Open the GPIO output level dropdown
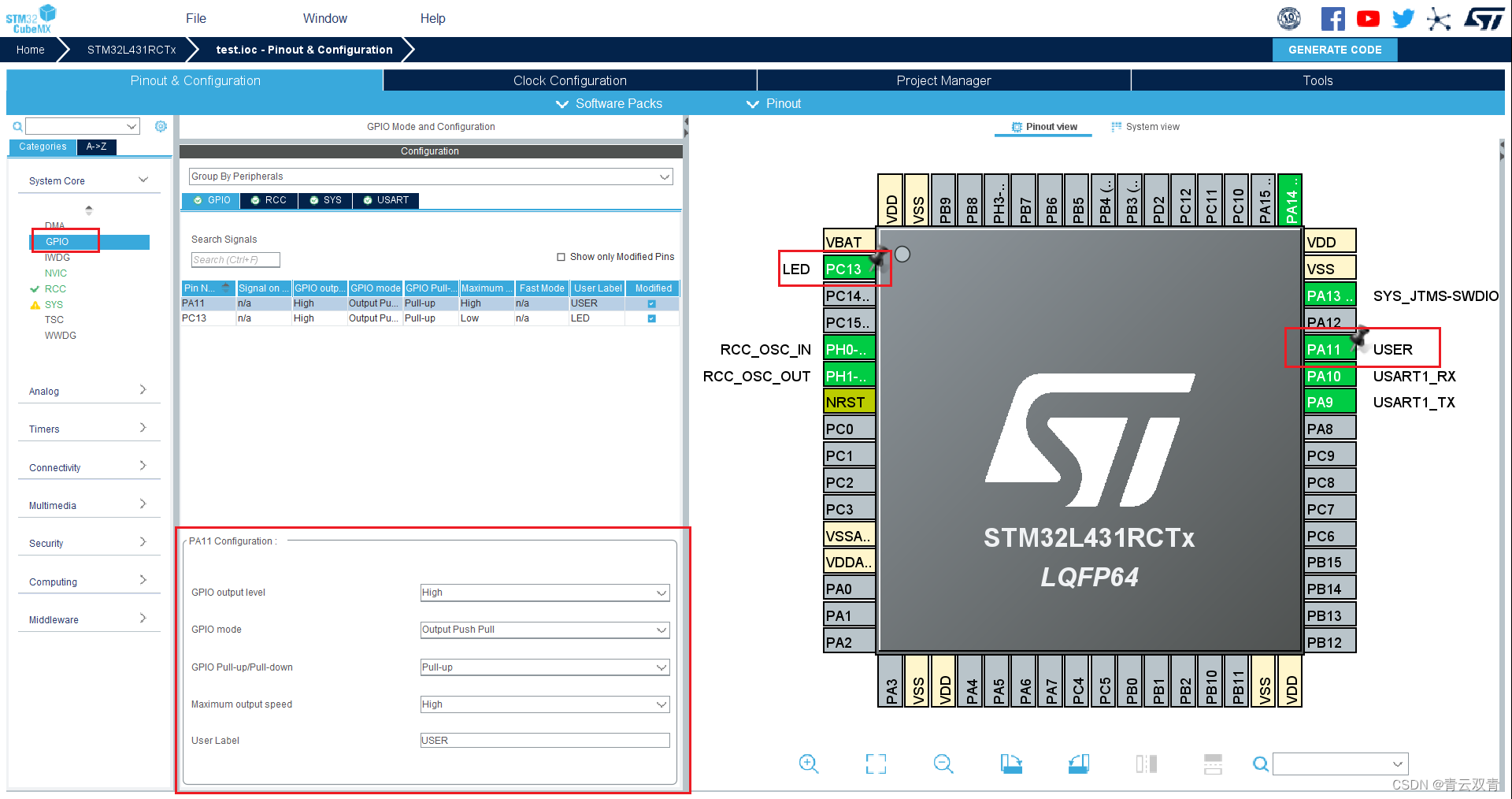 pyautogui.click(x=545, y=593)
